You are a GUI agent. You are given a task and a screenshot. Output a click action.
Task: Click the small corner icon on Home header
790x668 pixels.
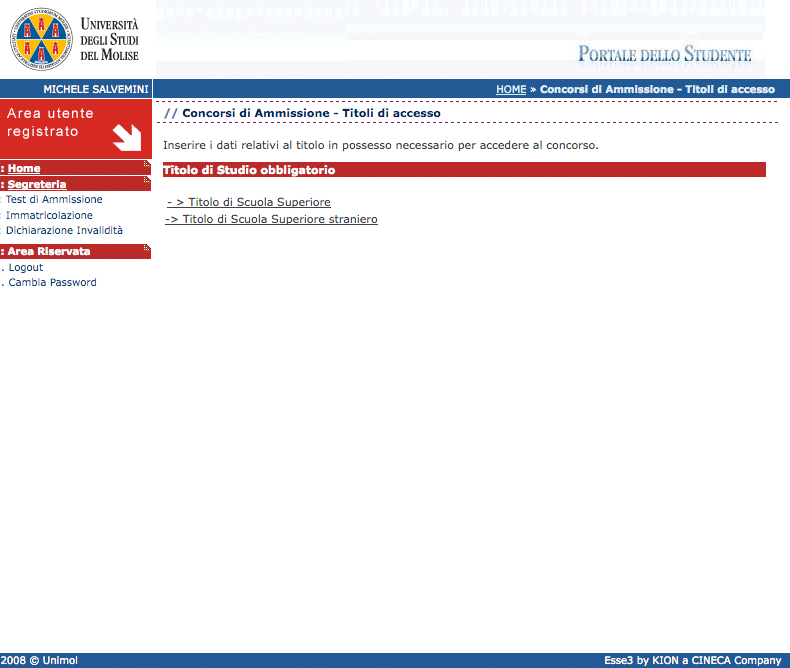tap(147, 164)
